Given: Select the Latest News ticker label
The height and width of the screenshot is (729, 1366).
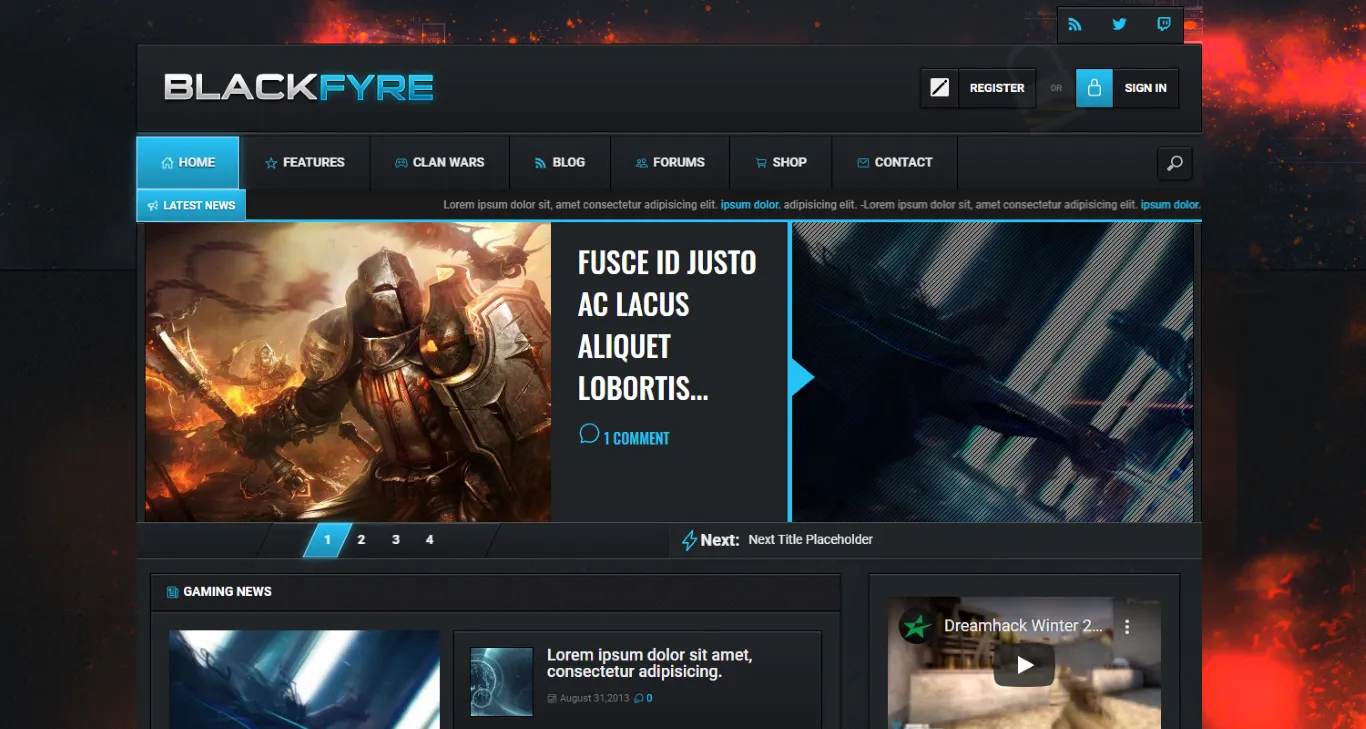Looking at the screenshot, I should [x=191, y=205].
